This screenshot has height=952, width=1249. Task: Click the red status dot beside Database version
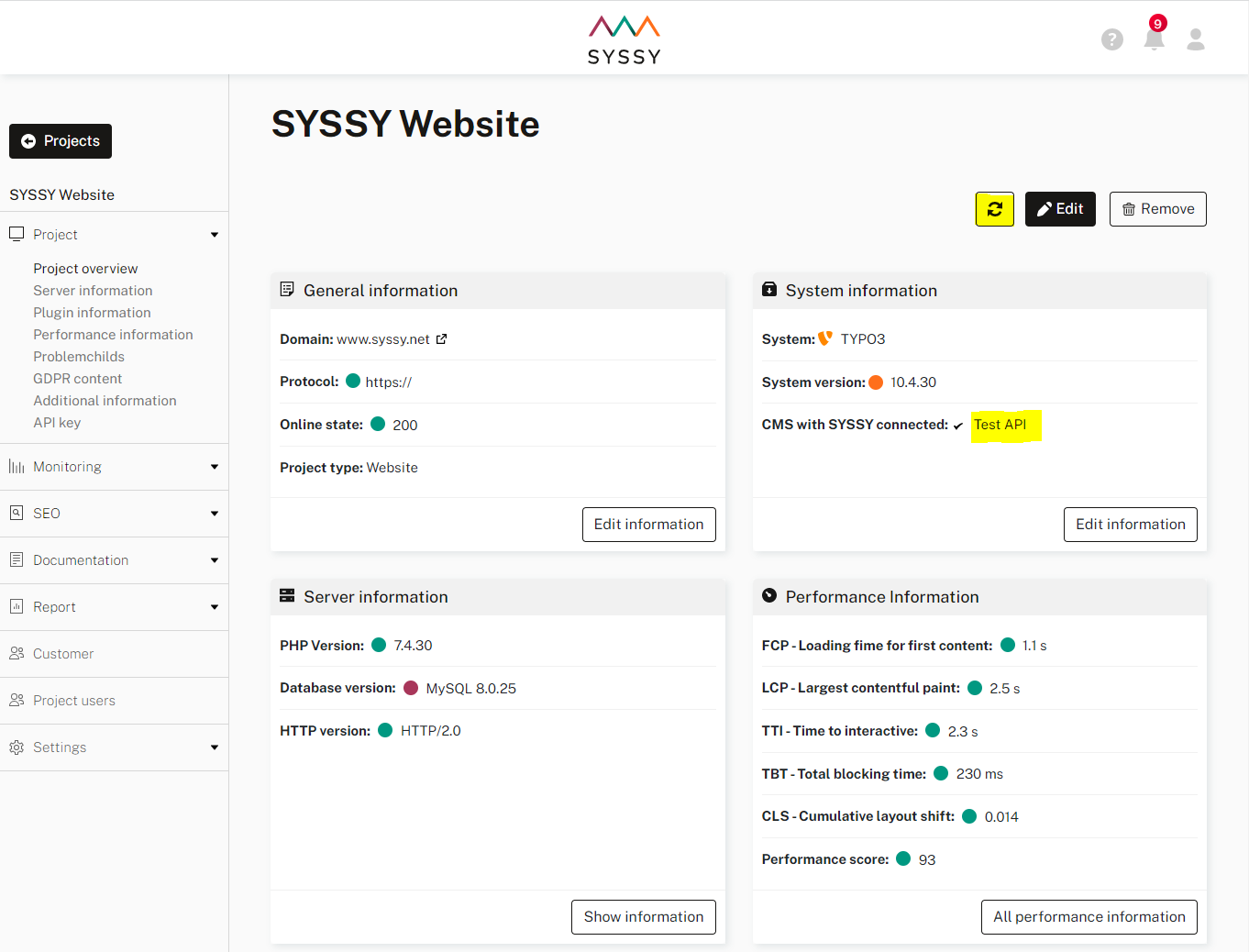click(410, 688)
